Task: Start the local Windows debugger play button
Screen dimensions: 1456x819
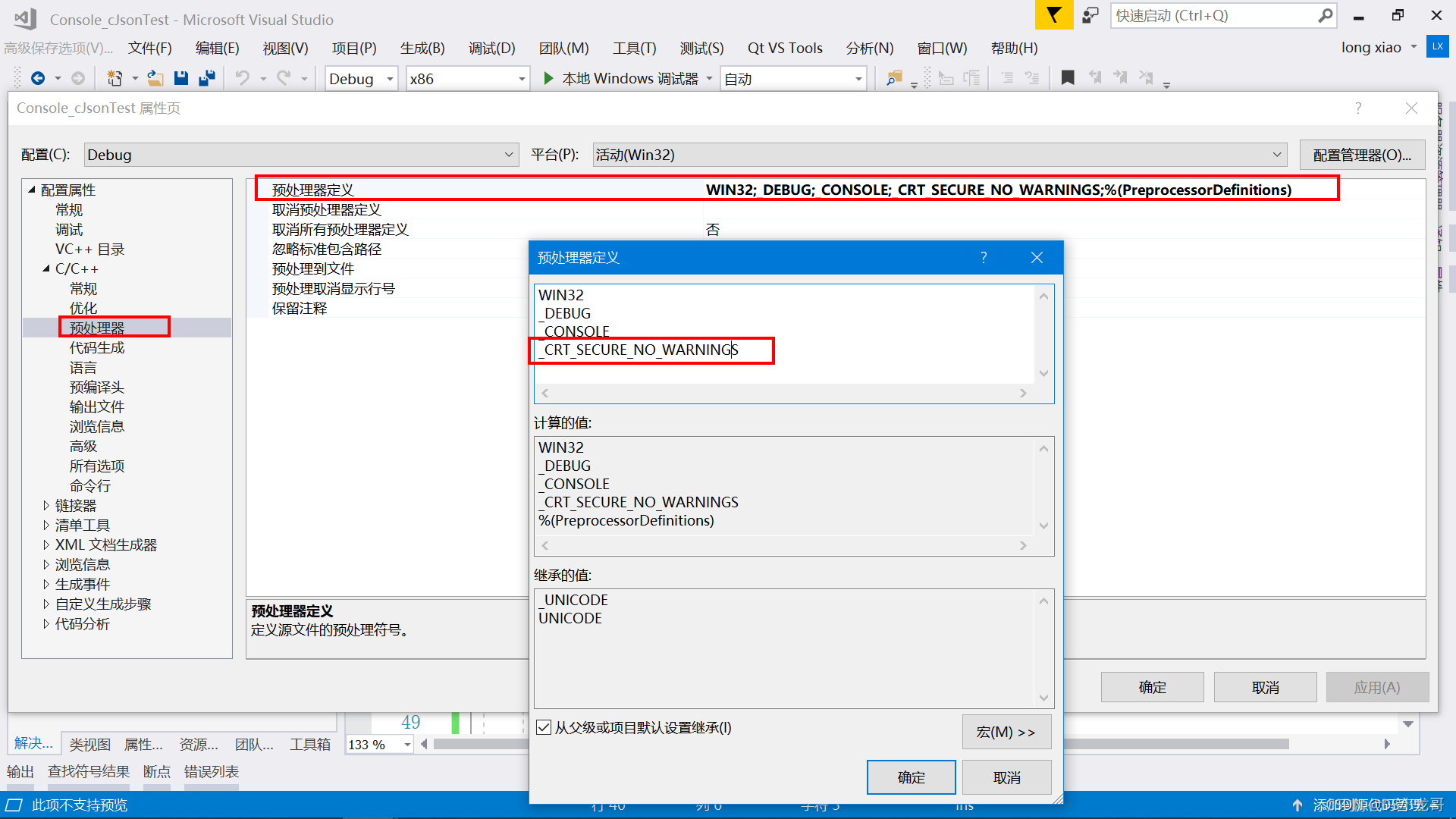Action: (x=548, y=78)
